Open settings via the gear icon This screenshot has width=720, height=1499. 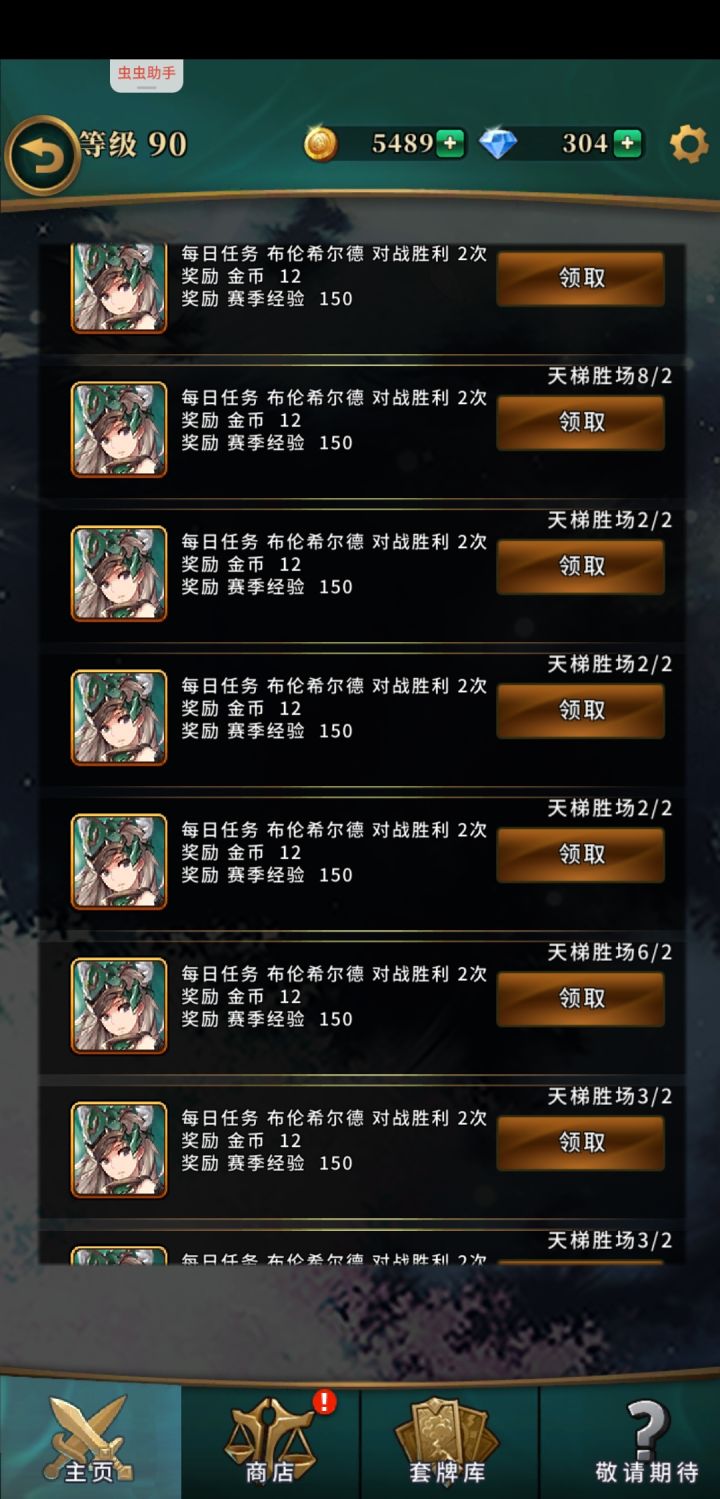[688, 144]
